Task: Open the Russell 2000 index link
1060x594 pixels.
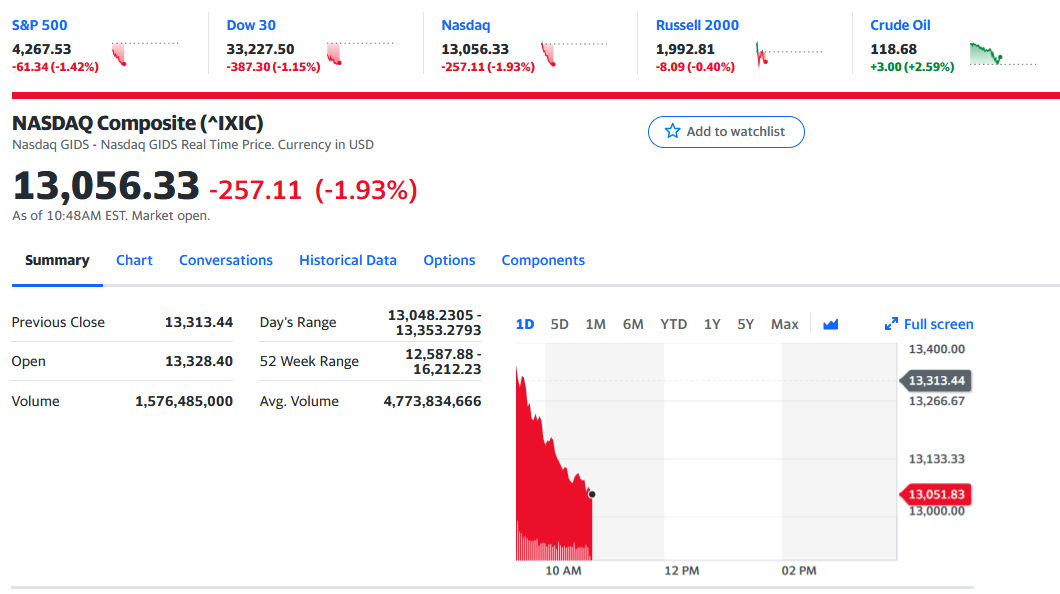Action: tap(697, 25)
